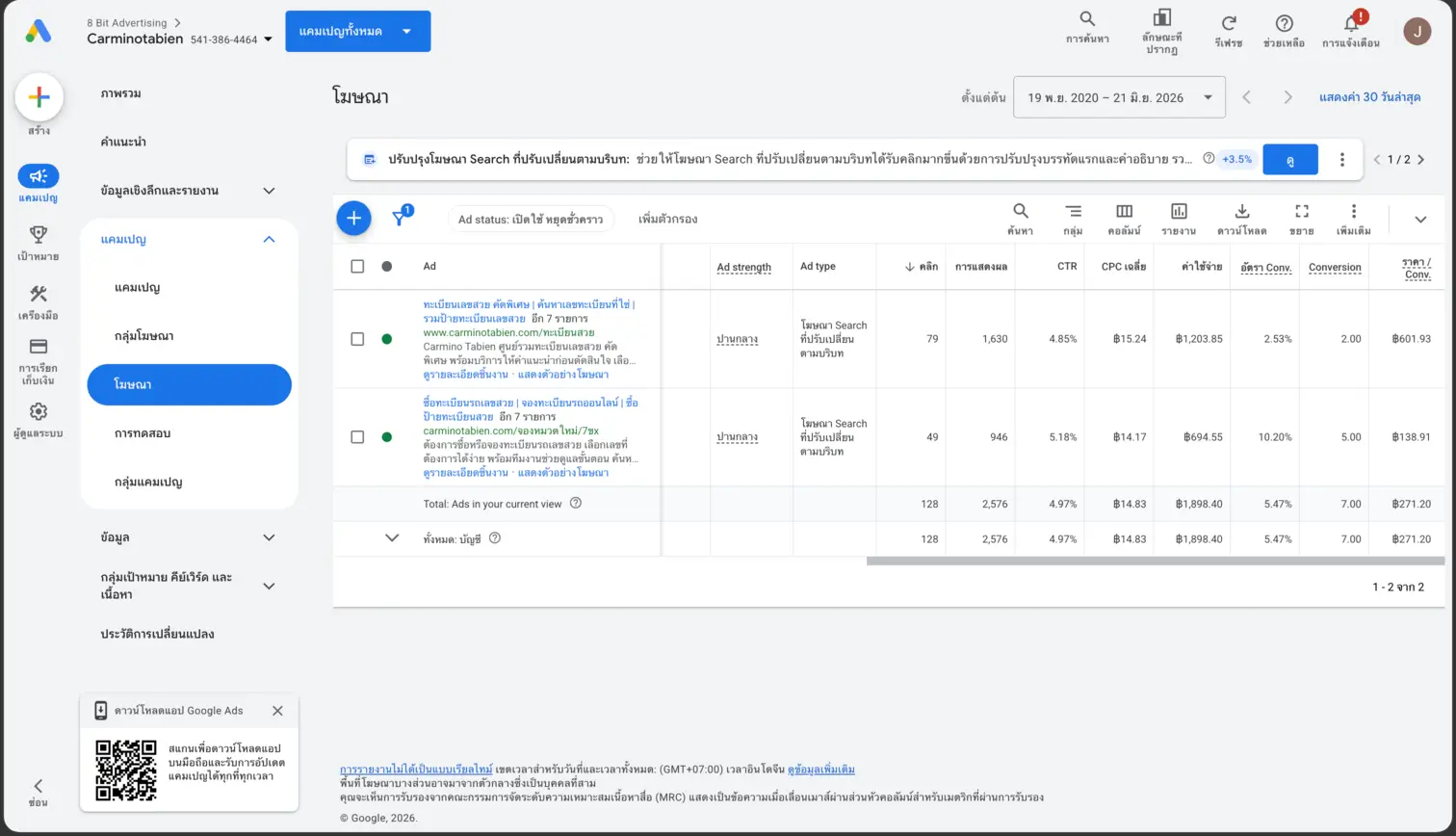Select the Campaigns megaphone icon in the rail
Screen dimensions: 1456x836
click(x=39, y=176)
